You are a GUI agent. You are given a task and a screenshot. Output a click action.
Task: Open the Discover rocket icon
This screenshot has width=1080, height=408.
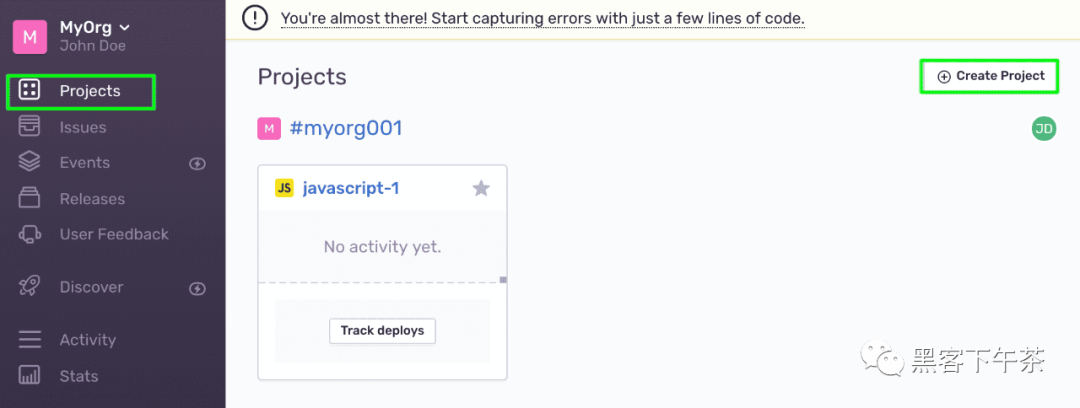(30, 287)
